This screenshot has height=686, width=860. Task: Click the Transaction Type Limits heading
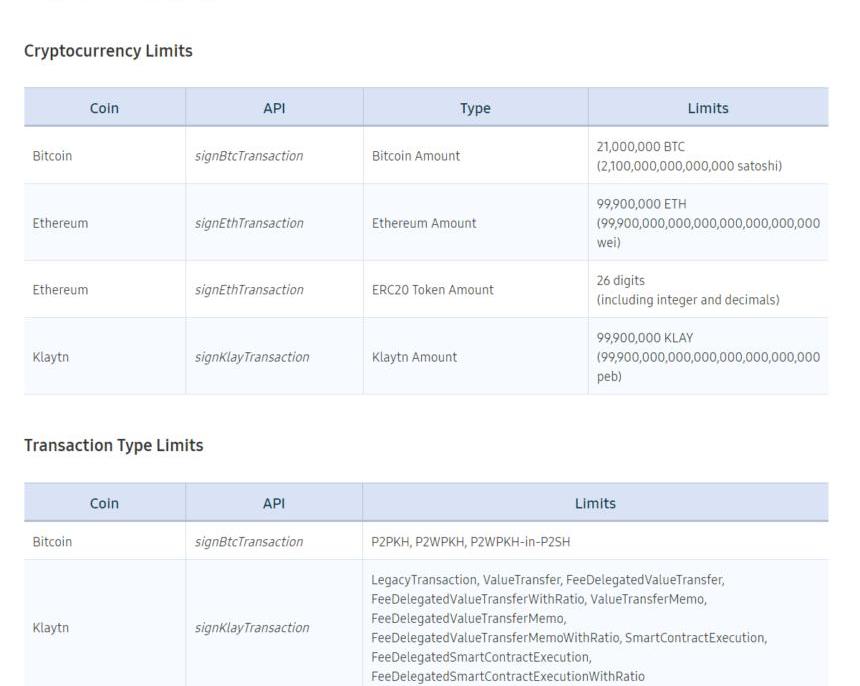(113, 446)
